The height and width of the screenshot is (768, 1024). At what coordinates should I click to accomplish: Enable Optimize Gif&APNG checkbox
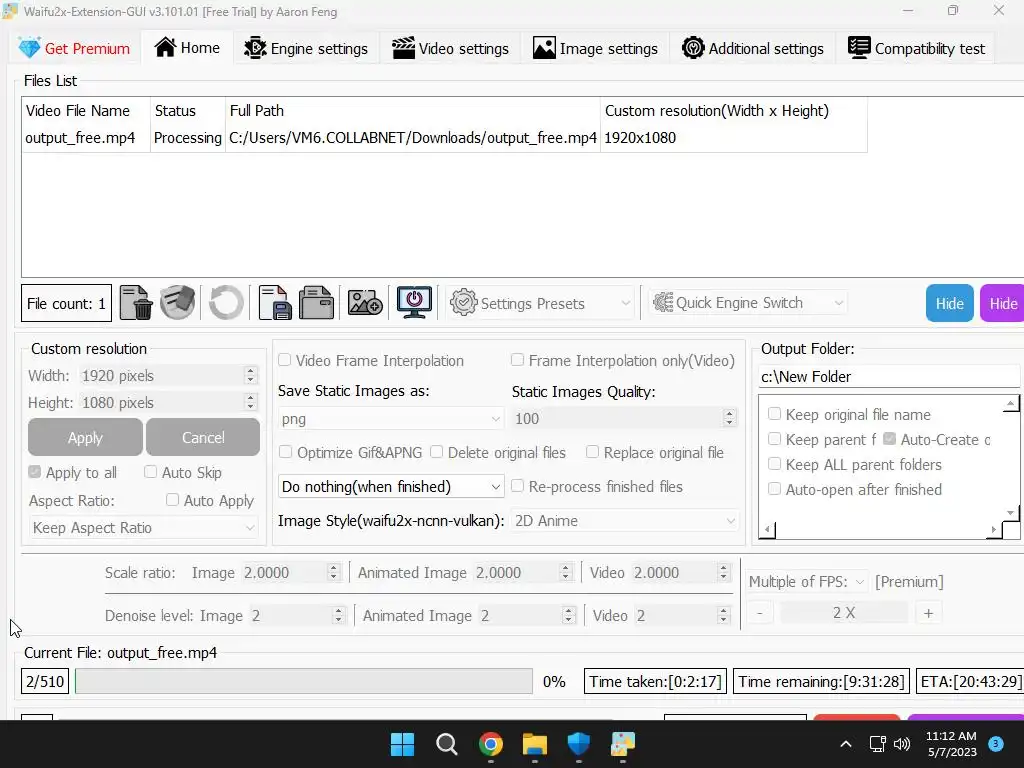[285, 452]
